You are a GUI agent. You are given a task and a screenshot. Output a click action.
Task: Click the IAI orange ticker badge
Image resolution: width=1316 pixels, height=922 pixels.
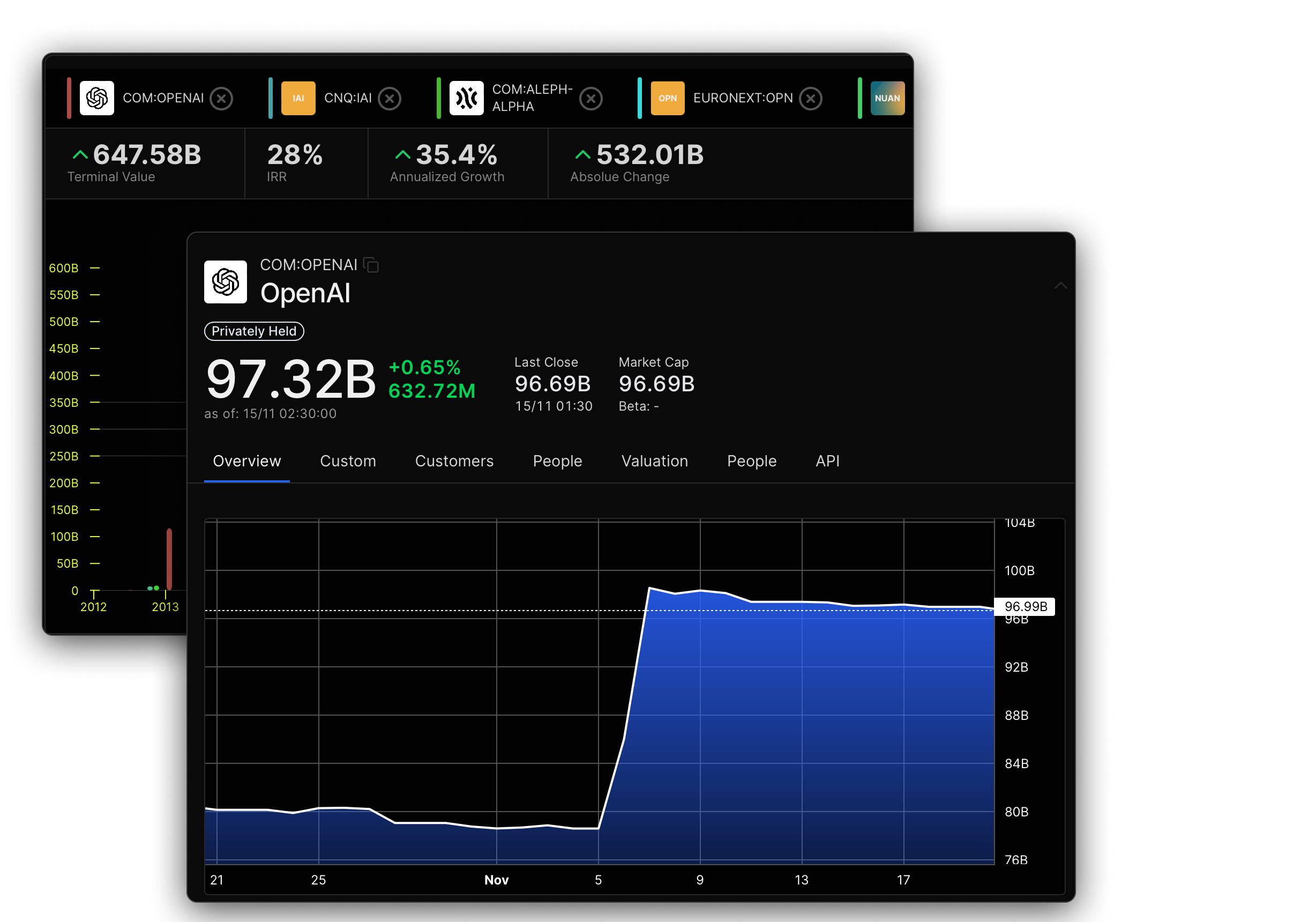coord(298,98)
